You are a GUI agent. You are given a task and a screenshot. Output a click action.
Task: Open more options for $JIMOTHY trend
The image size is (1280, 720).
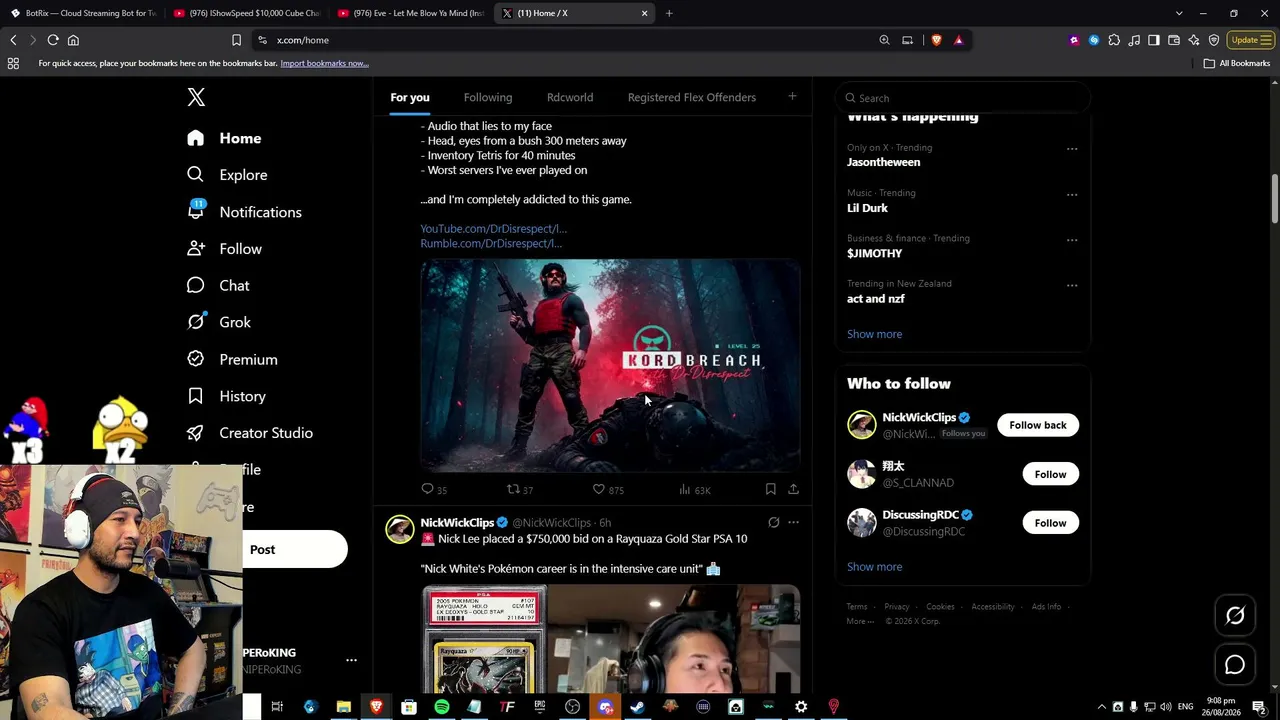(x=1072, y=240)
